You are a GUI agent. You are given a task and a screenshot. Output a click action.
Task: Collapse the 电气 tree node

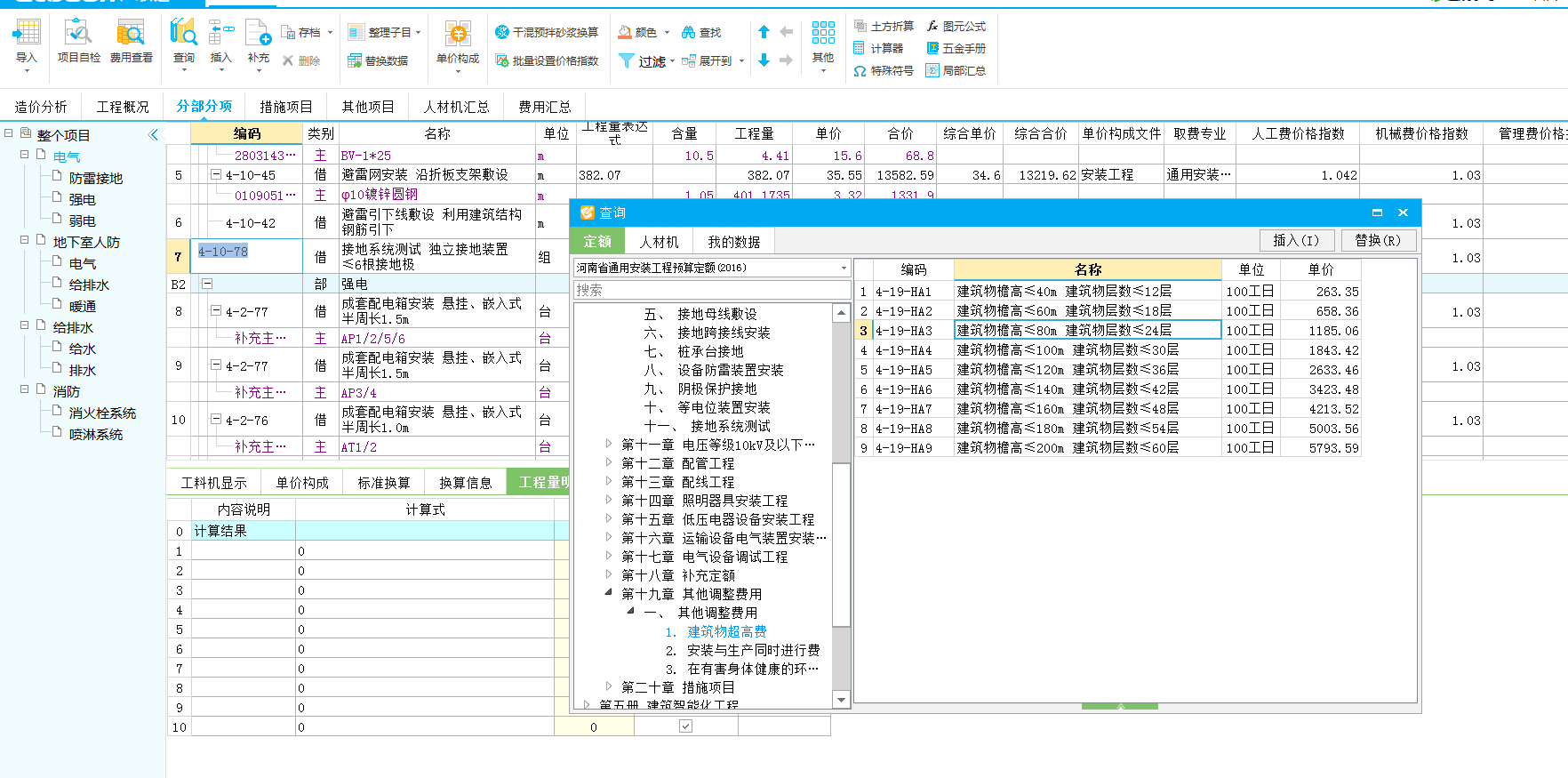(25, 155)
